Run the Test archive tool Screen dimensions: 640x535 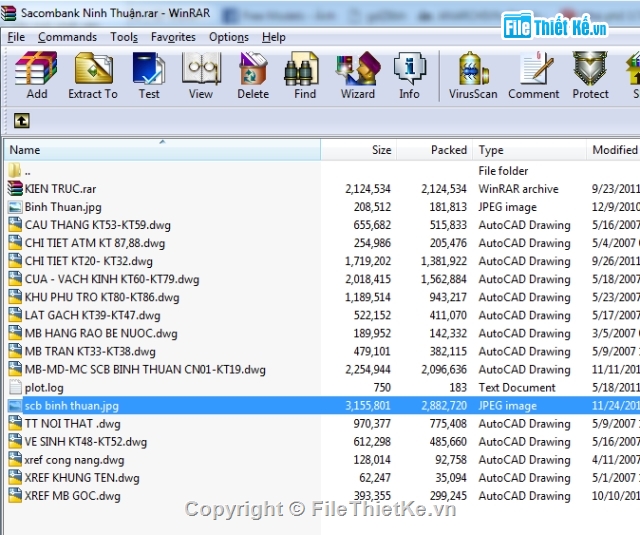(x=149, y=75)
